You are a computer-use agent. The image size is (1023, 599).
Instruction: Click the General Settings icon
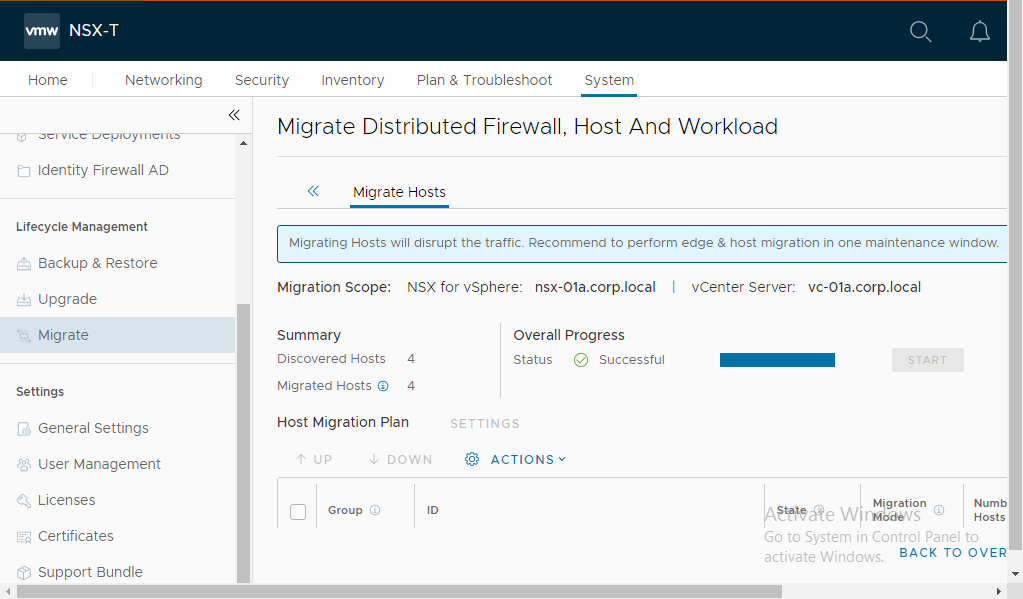23,429
